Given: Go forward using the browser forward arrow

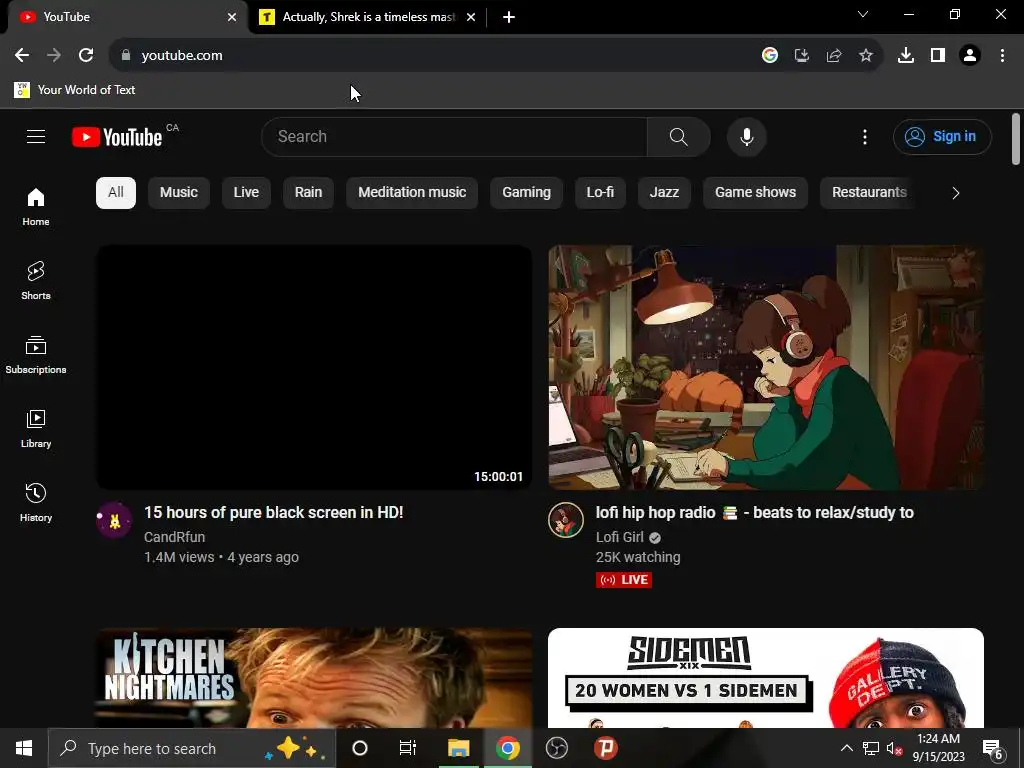Looking at the screenshot, I should 54,56.
